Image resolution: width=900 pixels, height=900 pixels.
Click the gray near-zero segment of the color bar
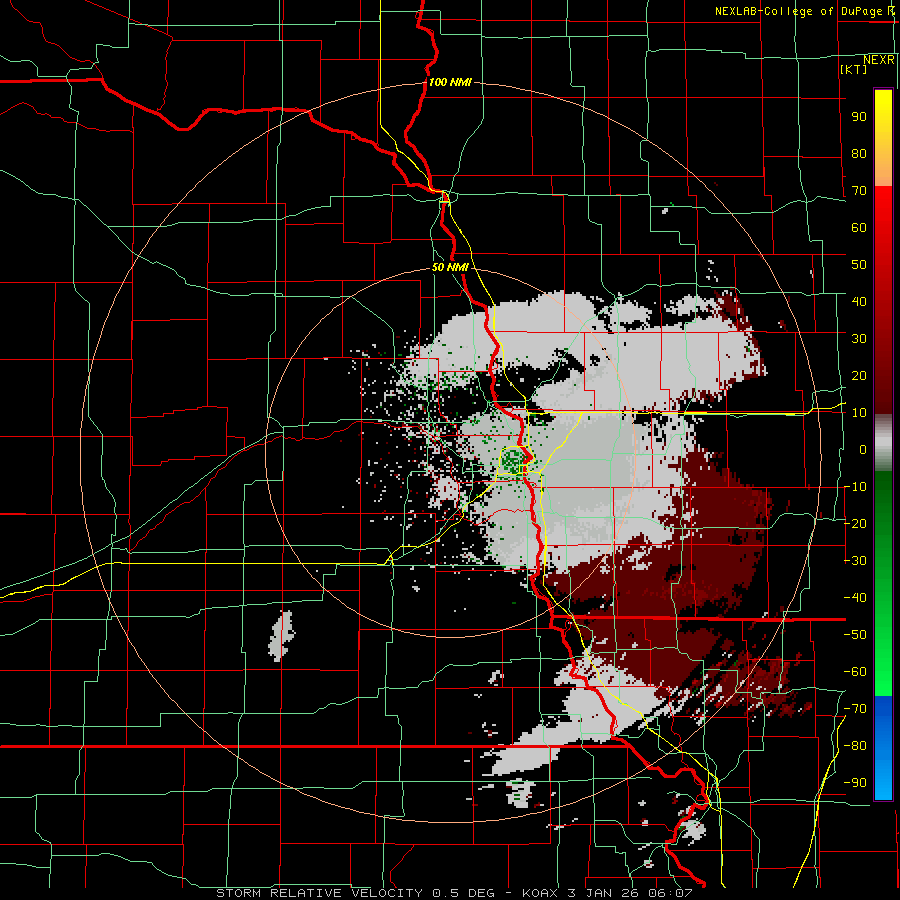883,443
